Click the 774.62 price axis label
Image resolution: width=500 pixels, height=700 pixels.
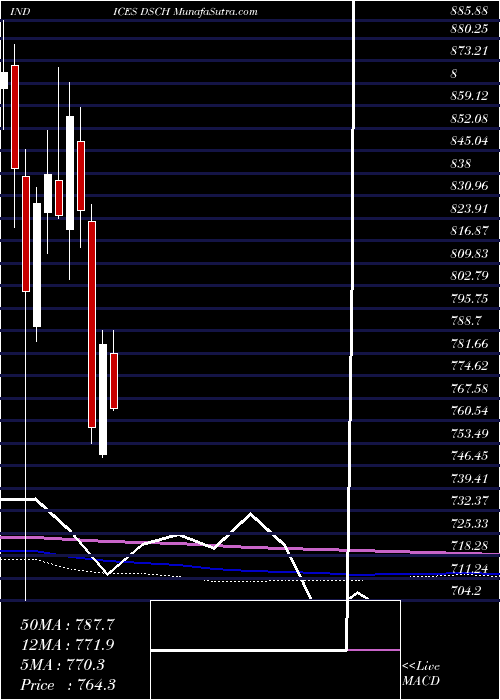pyautogui.click(x=468, y=366)
